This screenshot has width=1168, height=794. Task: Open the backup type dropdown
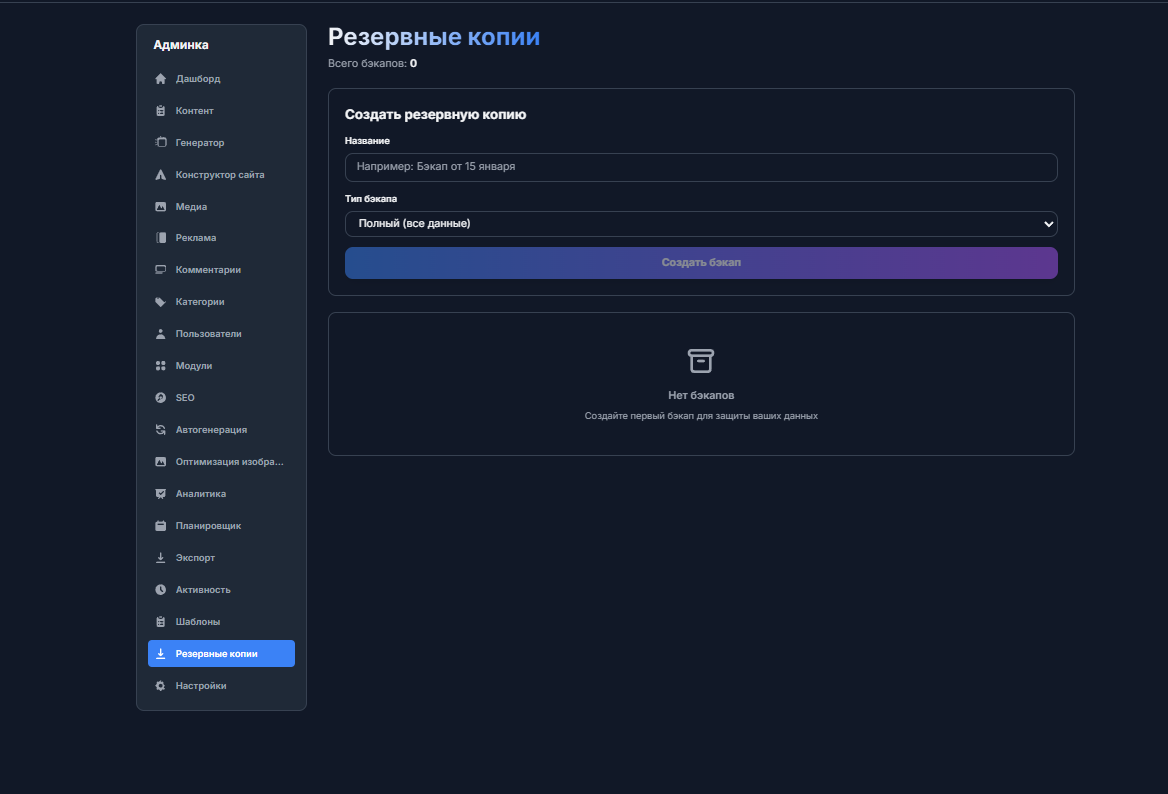coord(700,224)
